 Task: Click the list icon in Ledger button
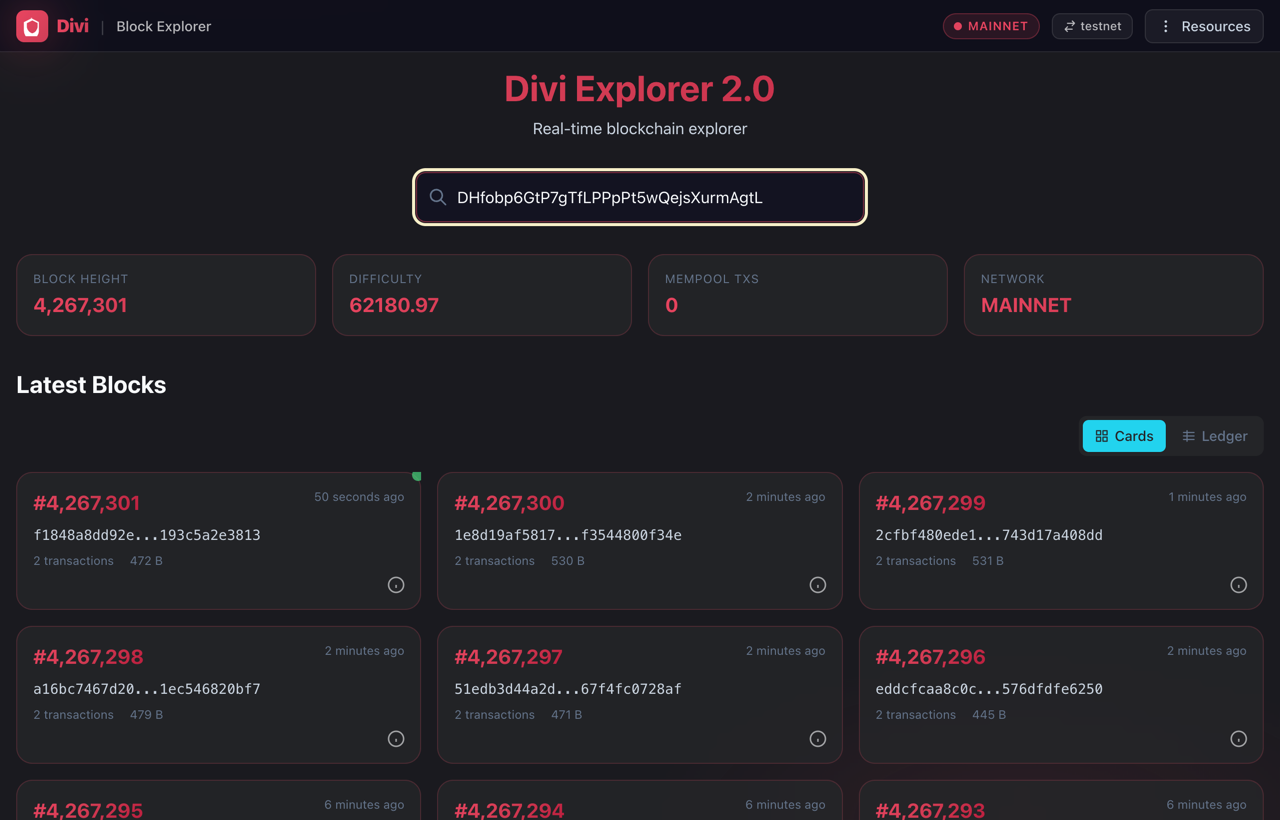pyautogui.click(x=1188, y=436)
